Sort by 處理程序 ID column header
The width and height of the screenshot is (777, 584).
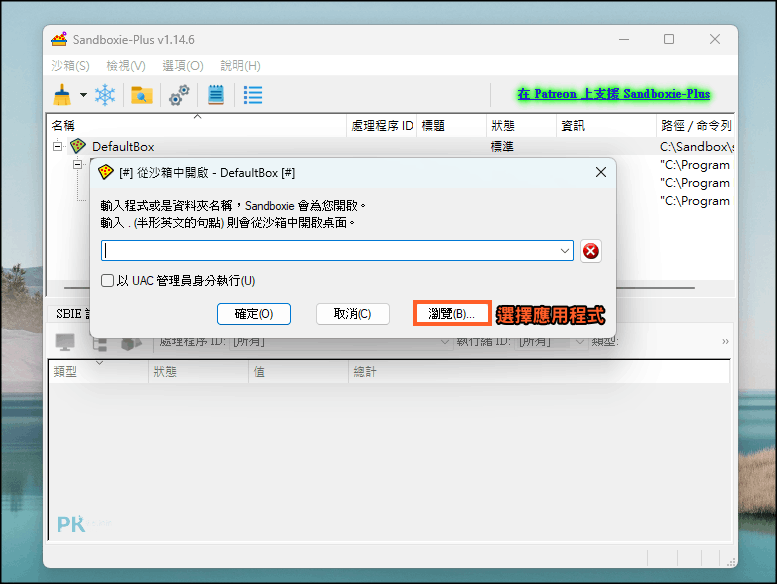pos(382,126)
